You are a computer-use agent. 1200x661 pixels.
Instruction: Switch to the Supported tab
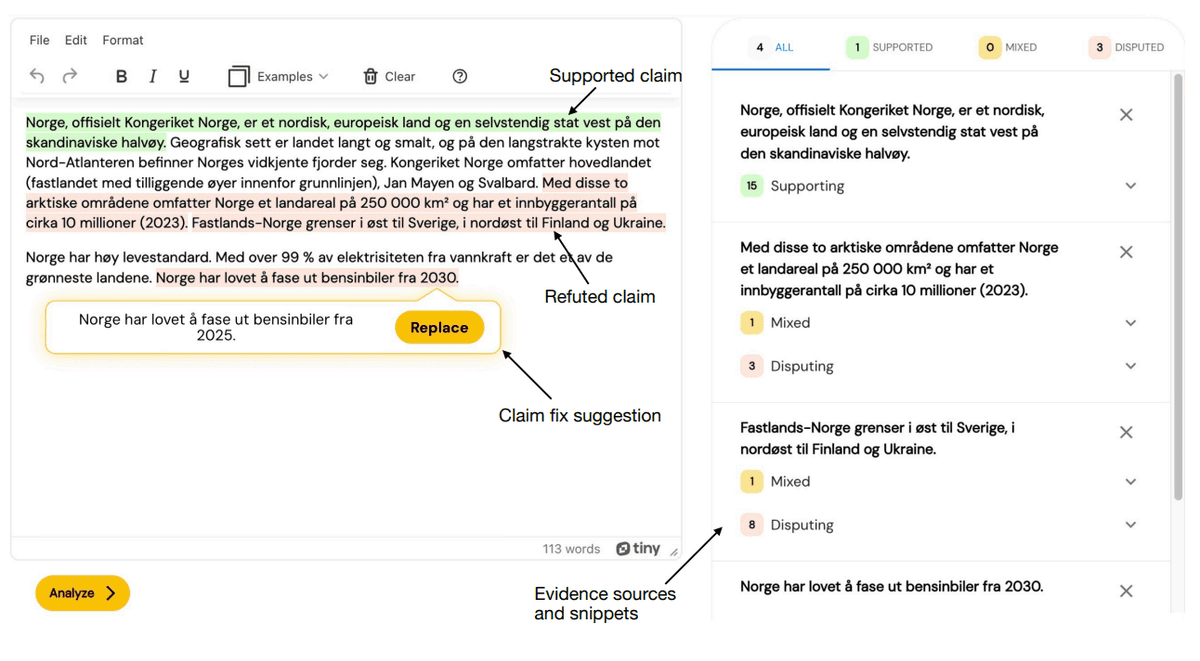click(890, 47)
